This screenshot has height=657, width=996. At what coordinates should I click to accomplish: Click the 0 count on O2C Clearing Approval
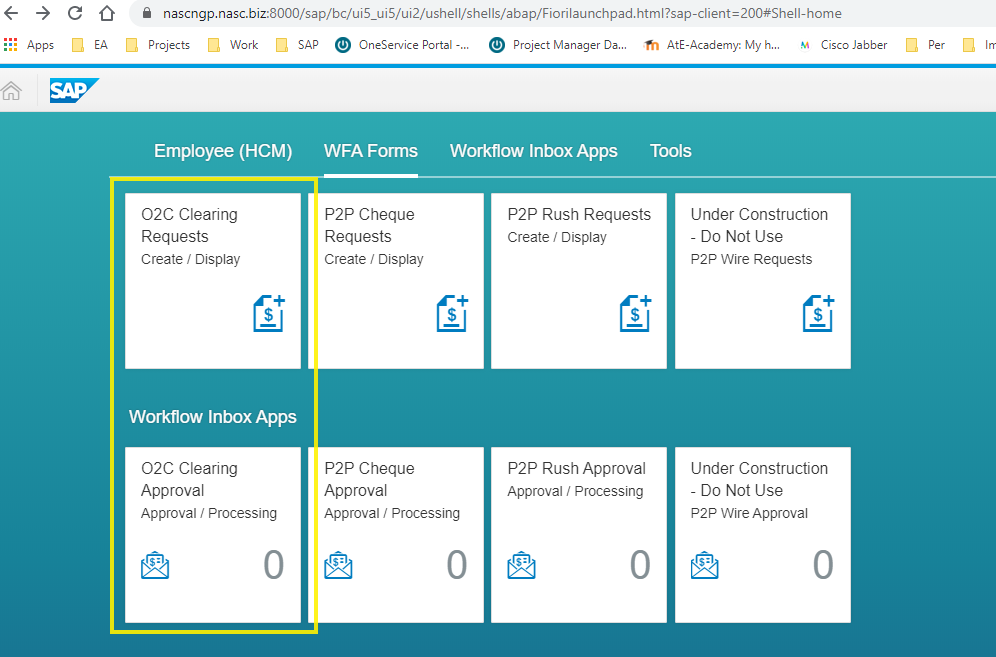[x=274, y=565]
